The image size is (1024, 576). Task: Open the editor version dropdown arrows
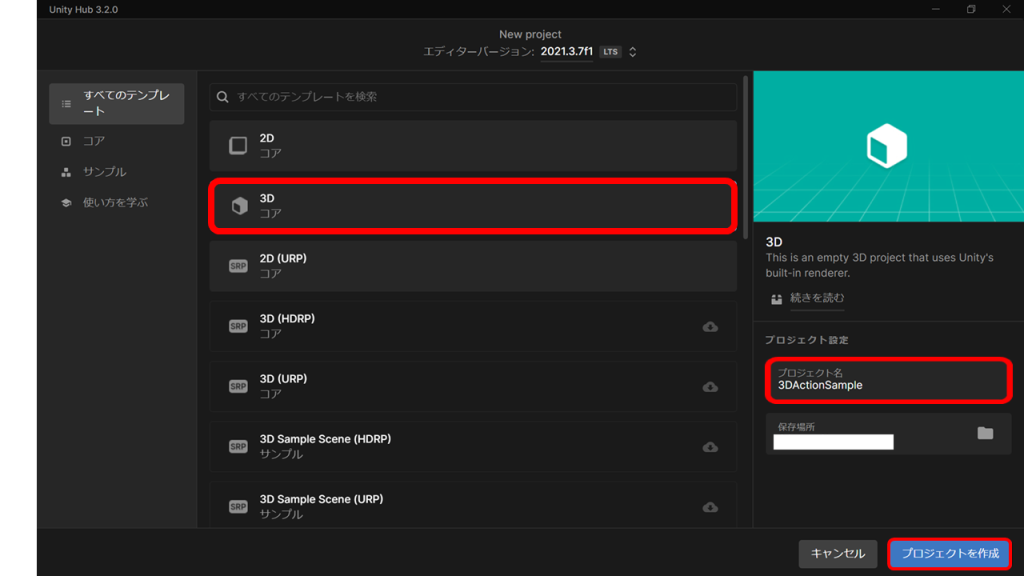point(633,52)
